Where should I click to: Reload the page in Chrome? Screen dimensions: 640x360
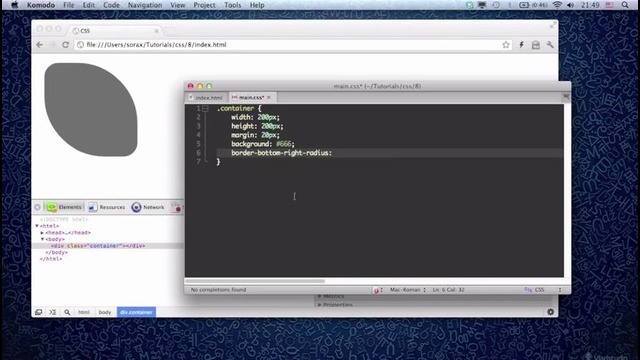pyautogui.click(x=65, y=45)
